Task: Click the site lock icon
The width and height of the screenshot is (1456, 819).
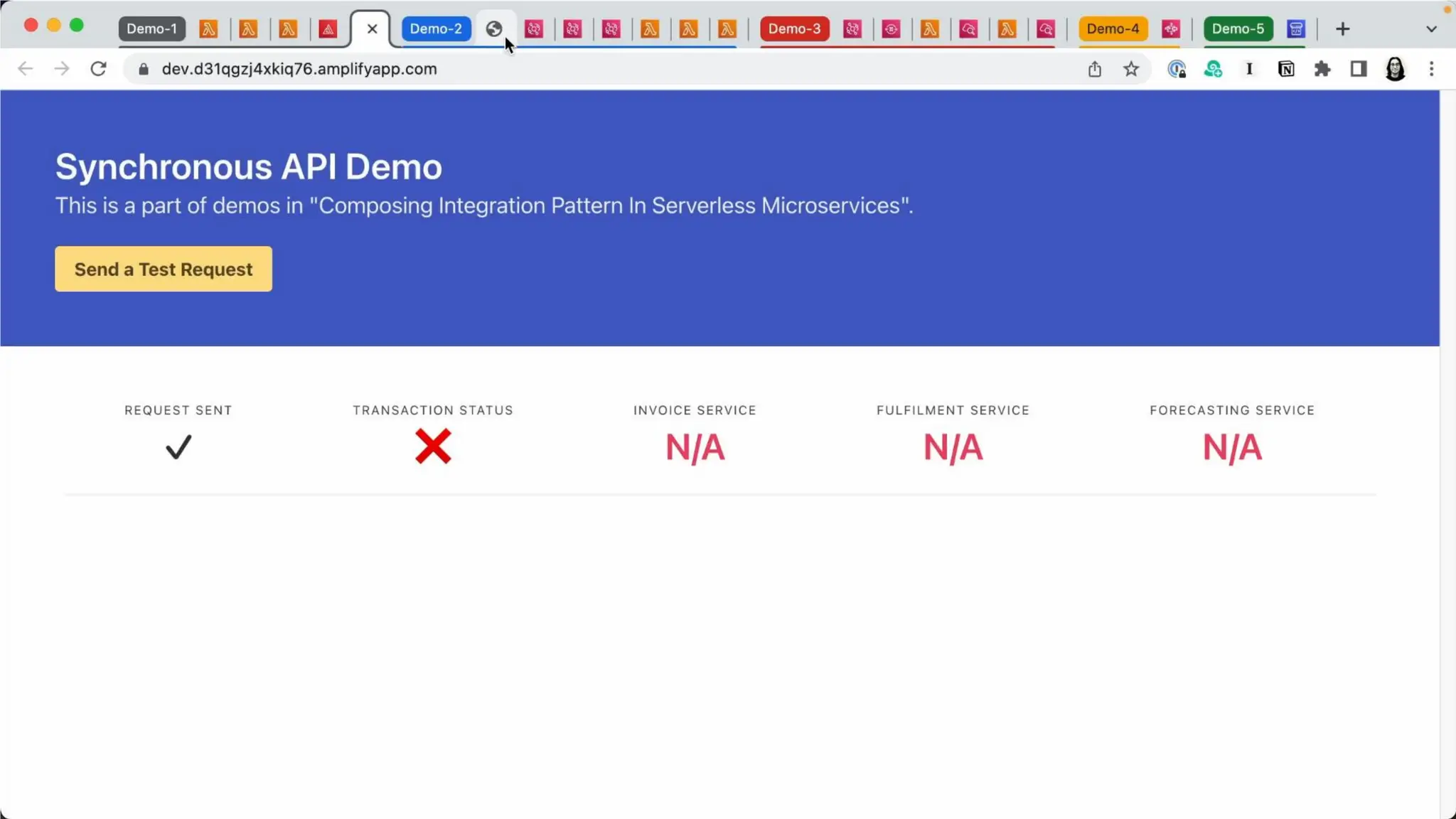Action: 144,69
